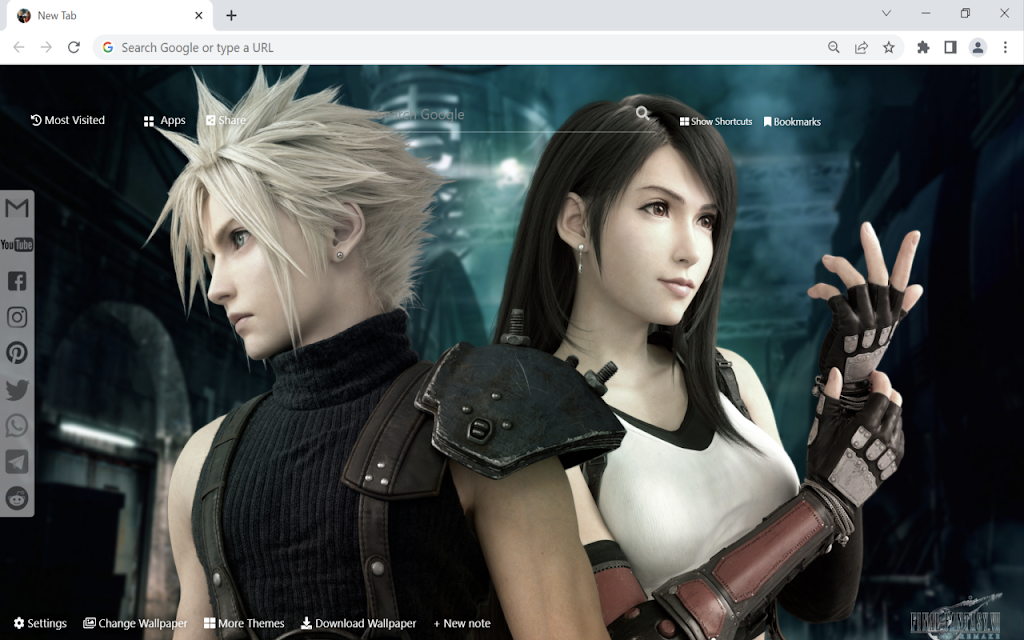
Task: Click the Share option
Action: click(226, 120)
